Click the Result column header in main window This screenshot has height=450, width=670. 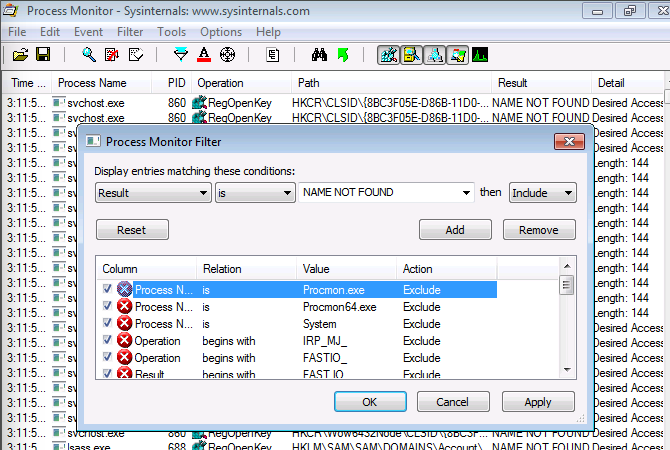541,83
